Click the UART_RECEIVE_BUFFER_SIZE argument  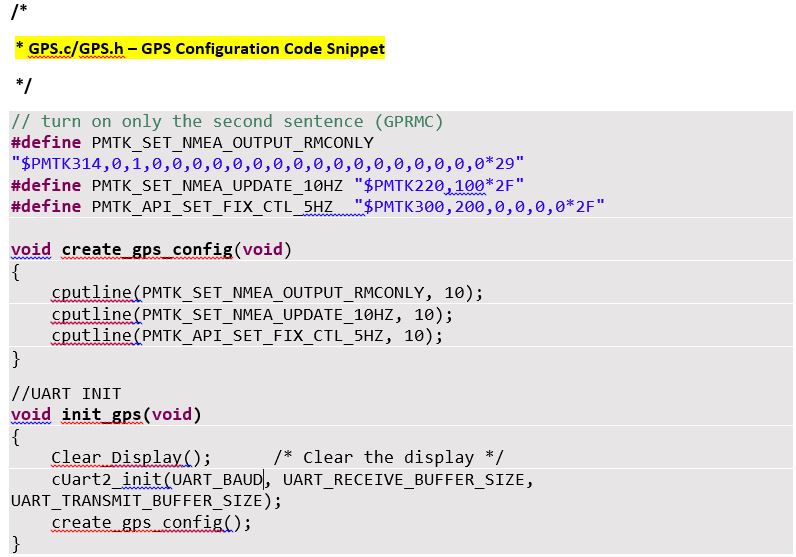[404, 479]
